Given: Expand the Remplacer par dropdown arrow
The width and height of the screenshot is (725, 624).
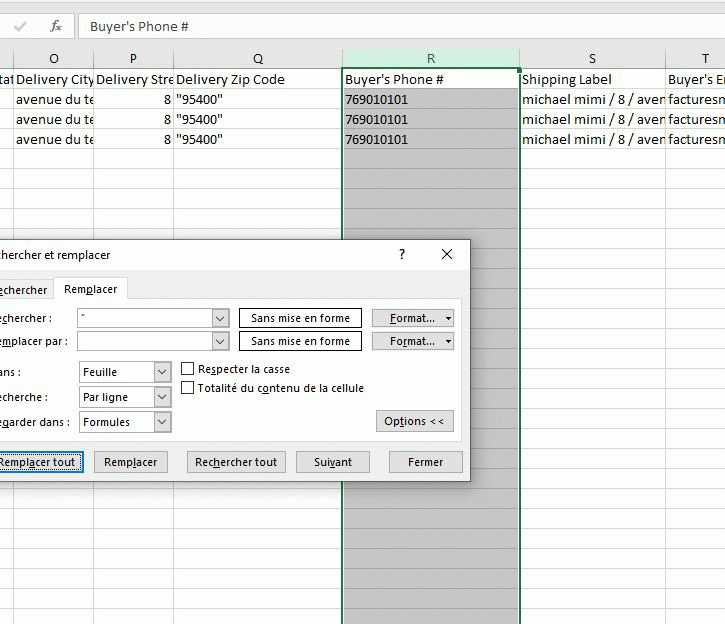Looking at the screenshot, I should 221,341.
